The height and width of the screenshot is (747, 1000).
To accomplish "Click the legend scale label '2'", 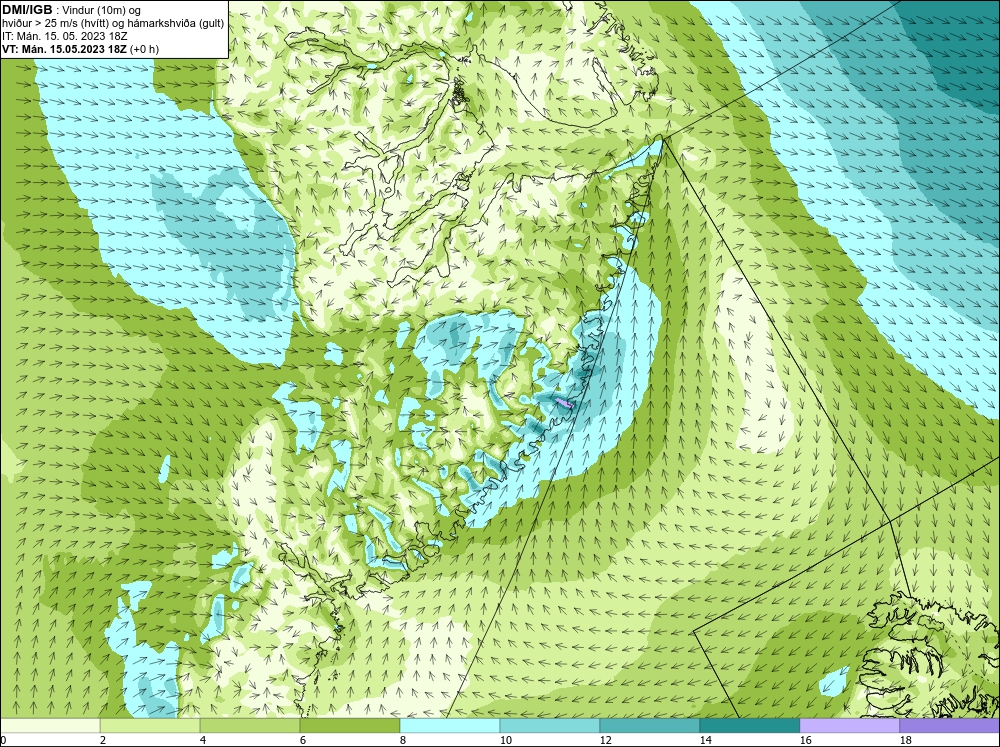I will click(x=103, y=740).
